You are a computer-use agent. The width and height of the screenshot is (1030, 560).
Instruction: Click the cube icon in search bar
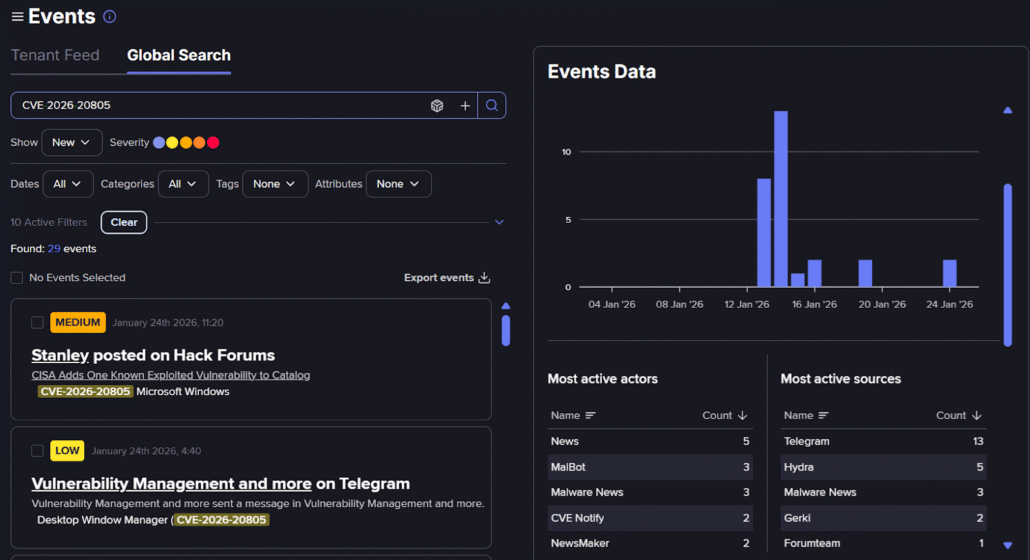[x=437, y=106]
